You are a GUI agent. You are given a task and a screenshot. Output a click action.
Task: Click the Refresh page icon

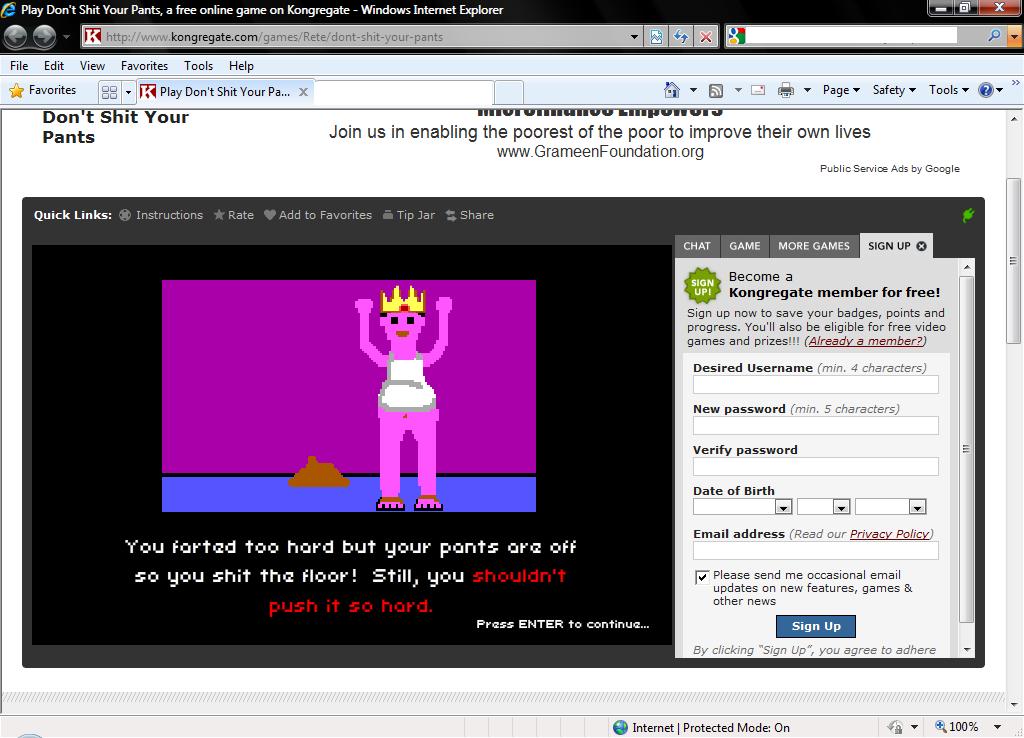(x=681, y=37)
